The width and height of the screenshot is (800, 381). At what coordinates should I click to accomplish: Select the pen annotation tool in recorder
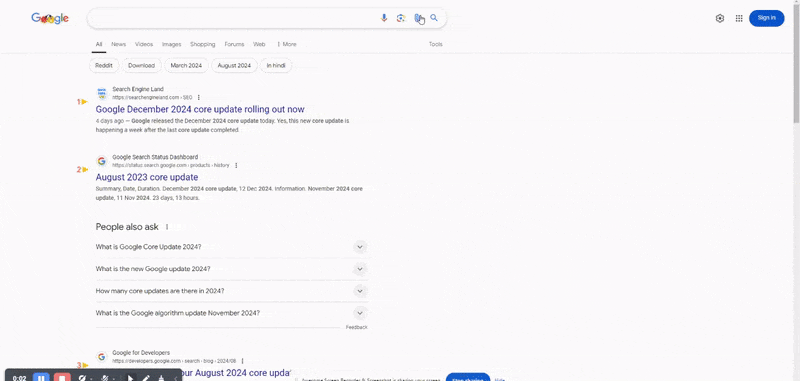(145, 378)
